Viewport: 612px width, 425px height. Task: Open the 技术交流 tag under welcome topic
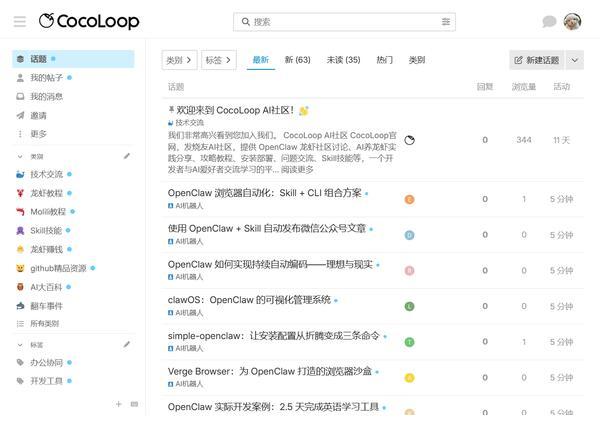[x=186, y=123]
